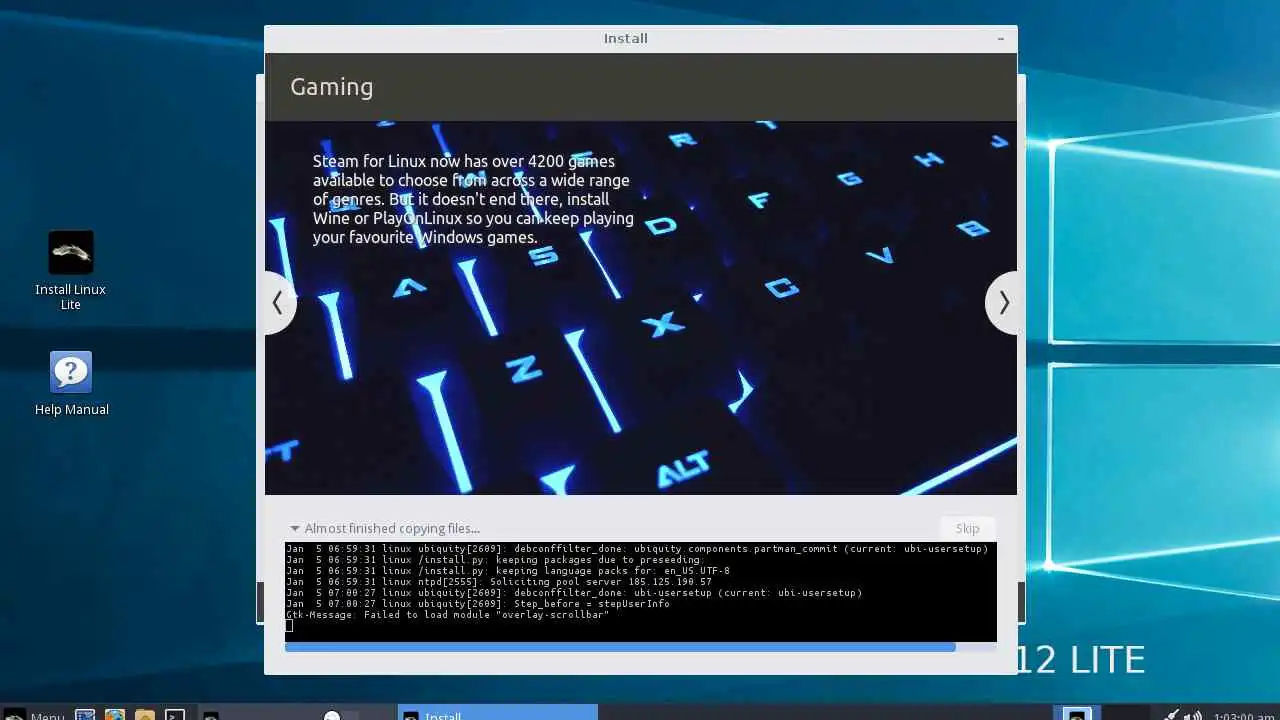Advance to the next slide with right arrow
Viewport: 1280px width, 720px height.
(x=1003, y=303)
